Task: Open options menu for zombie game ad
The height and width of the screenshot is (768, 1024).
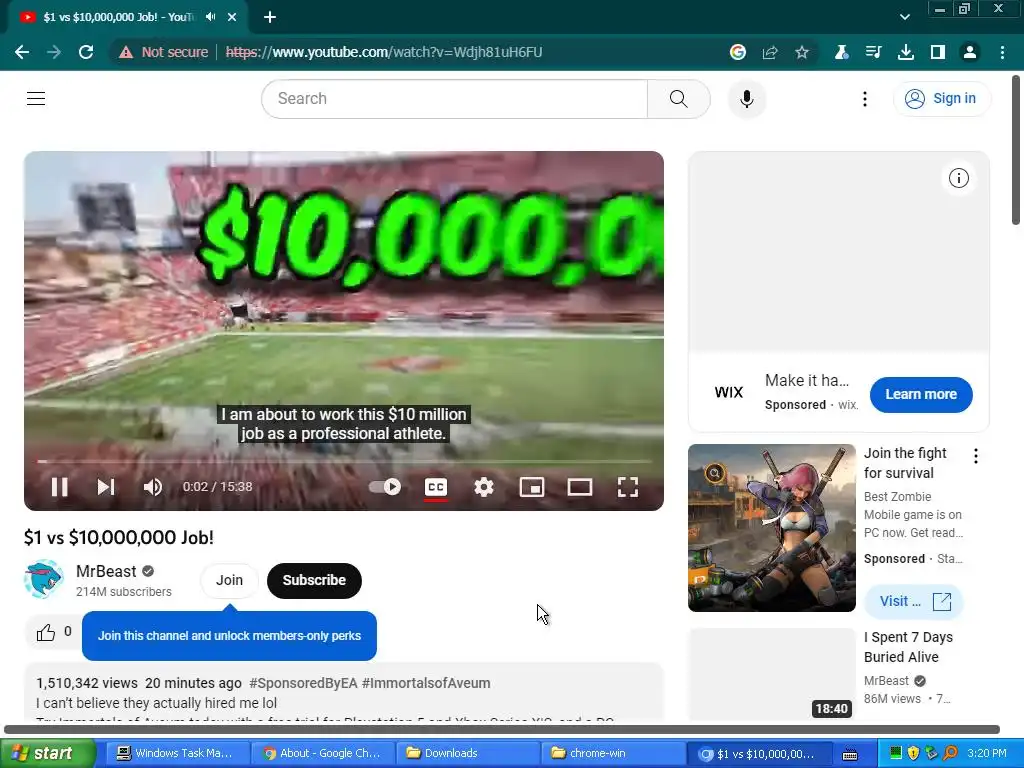Action: point(976,456)
